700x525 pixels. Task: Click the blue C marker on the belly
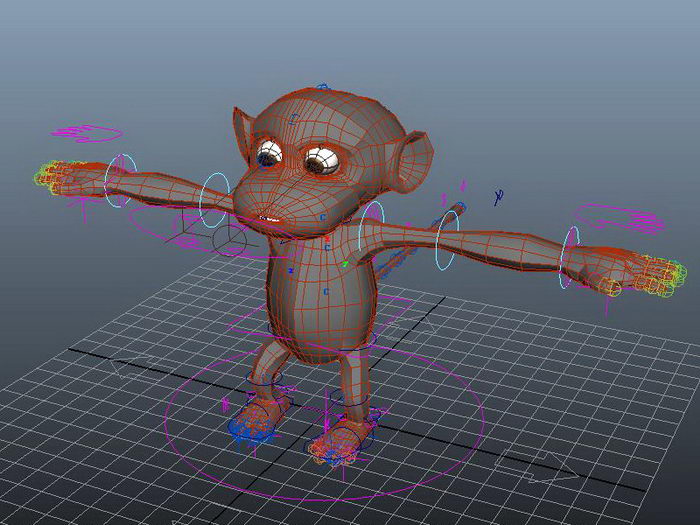(326, 292)
